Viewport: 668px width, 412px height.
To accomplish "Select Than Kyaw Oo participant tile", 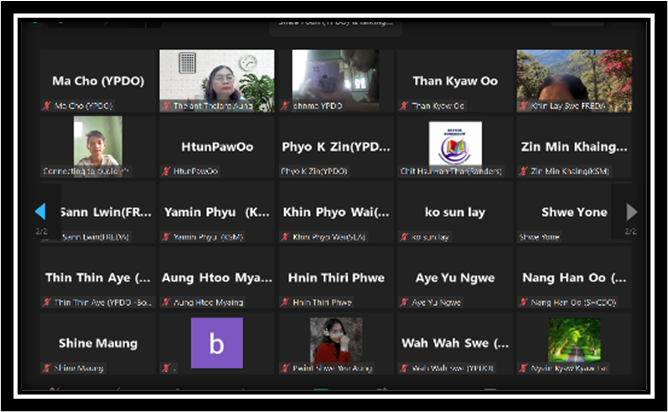I will click(x=455, y=81).
